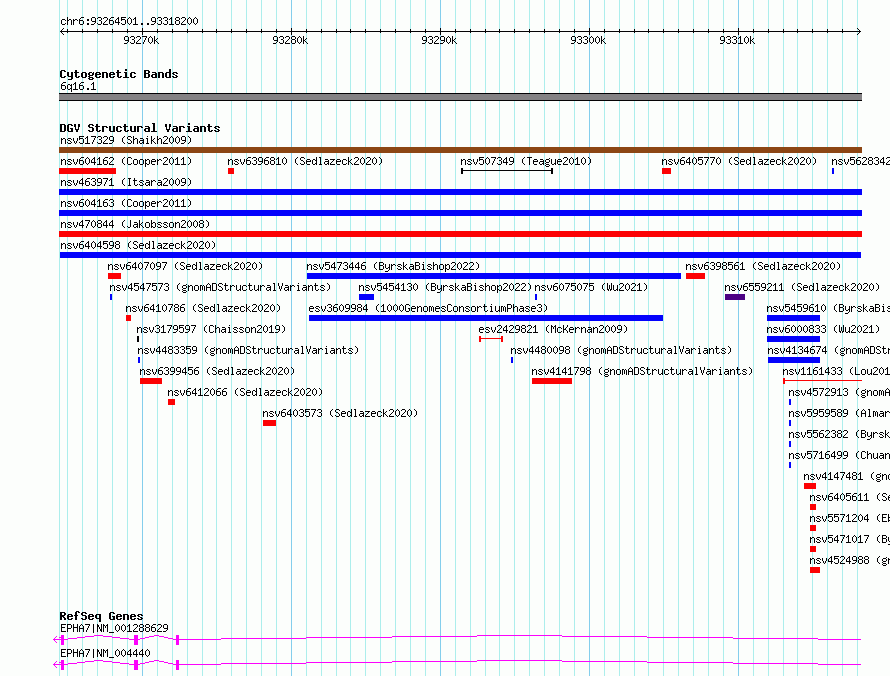Open nsv6410786 (Sedlazeck2020) variant
This screenshot has width=890, height=676.
coord(203,308)
